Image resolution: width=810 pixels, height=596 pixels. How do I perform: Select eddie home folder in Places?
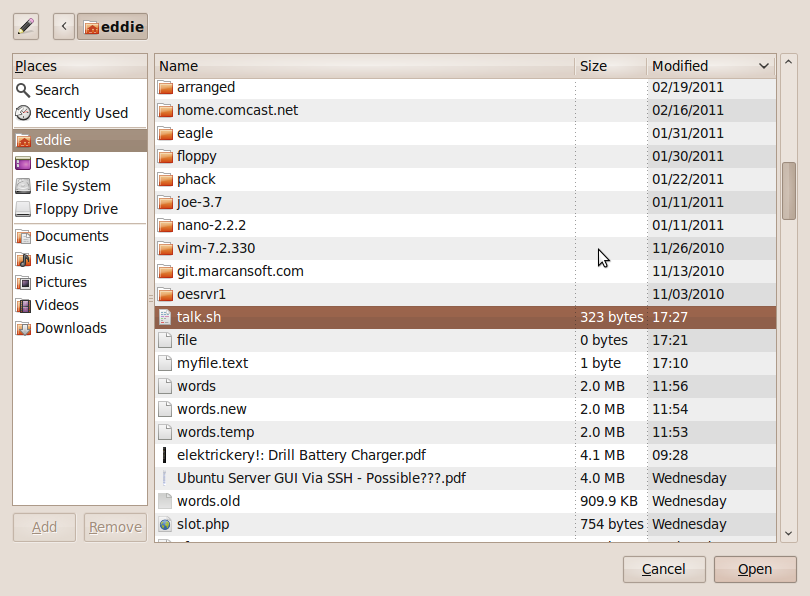[80, 140]
